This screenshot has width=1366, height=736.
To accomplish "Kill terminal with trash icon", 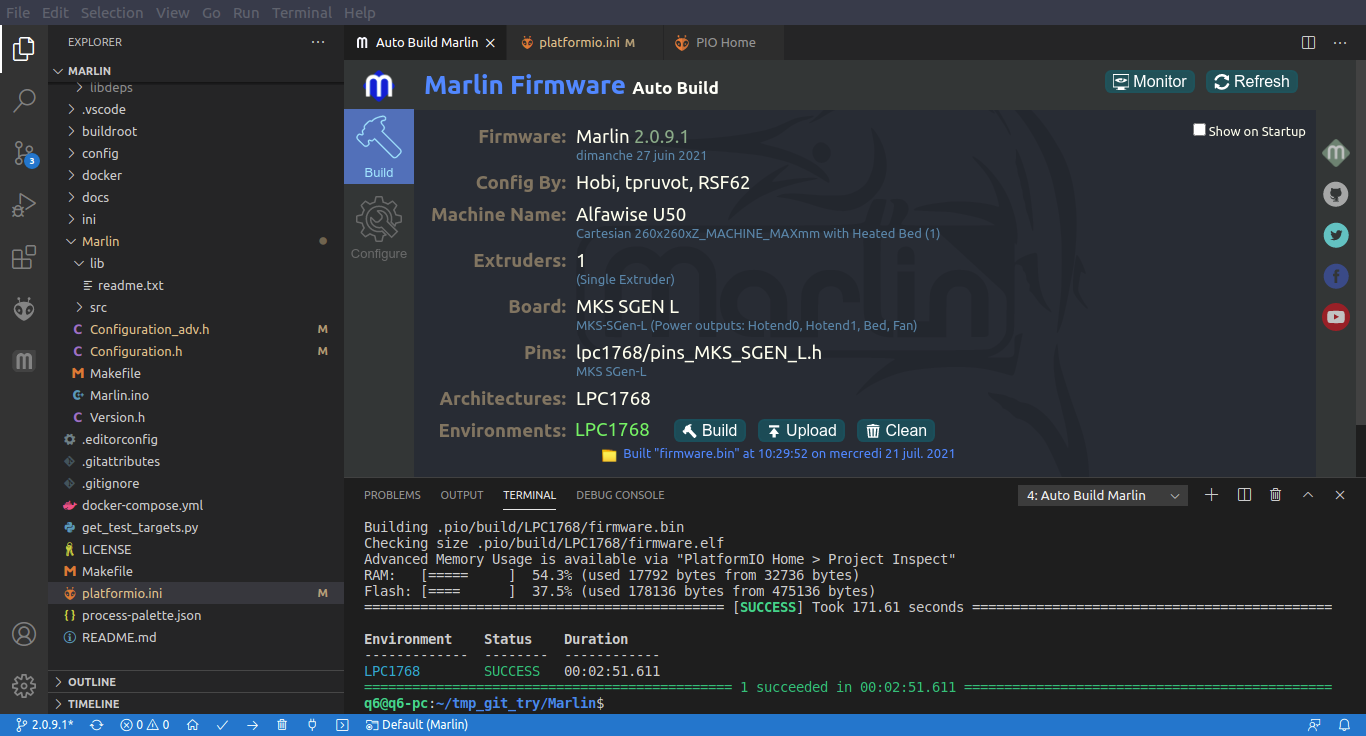I will [x=1275, y=495].
